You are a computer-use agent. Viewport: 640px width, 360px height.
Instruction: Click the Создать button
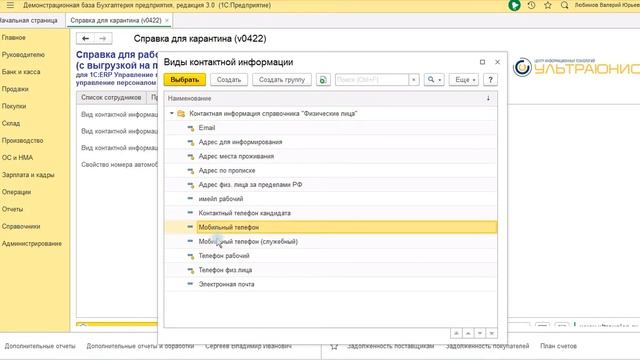point(229,80)
